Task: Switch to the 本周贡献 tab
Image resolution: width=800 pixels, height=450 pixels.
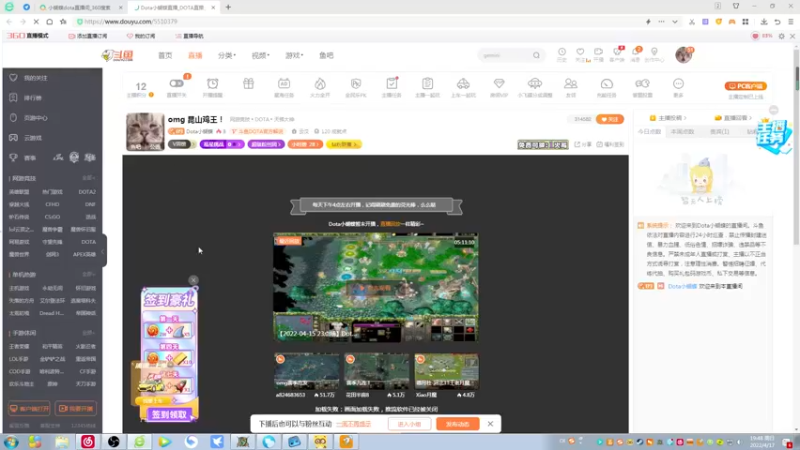Action: (682, 132)
